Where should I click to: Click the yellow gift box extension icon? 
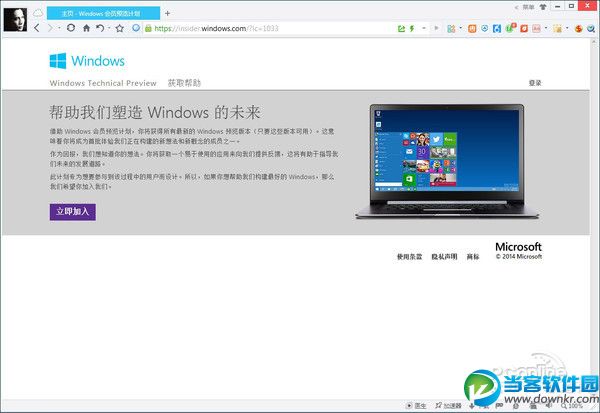(558, 29)
